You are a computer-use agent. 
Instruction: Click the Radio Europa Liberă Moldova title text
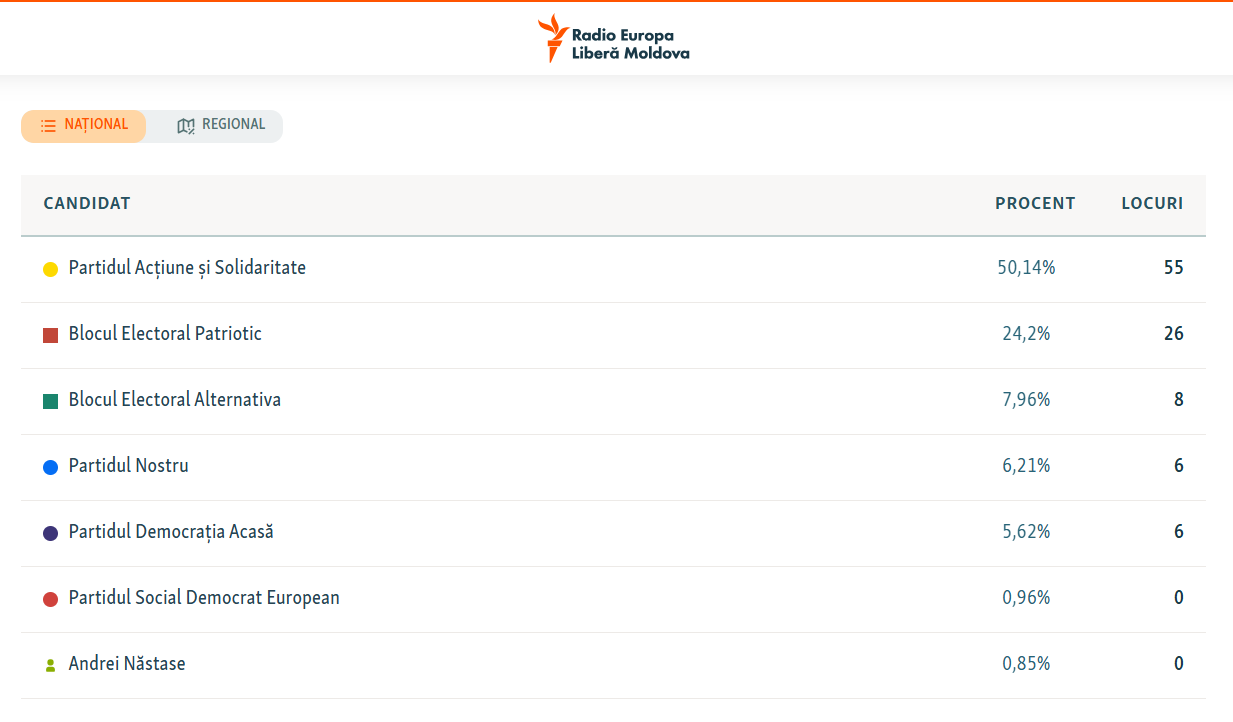pyautogui.click(x=630, y=44)
